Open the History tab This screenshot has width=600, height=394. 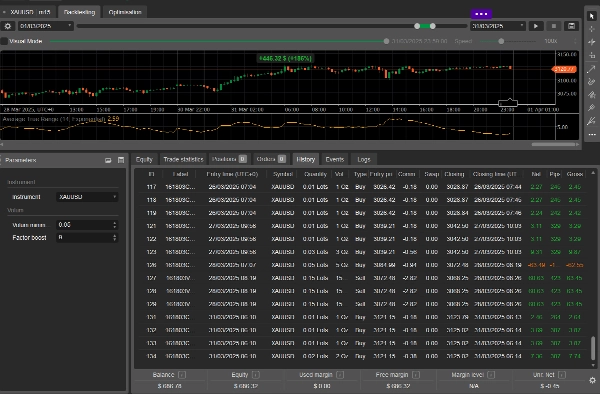(305, 160)
